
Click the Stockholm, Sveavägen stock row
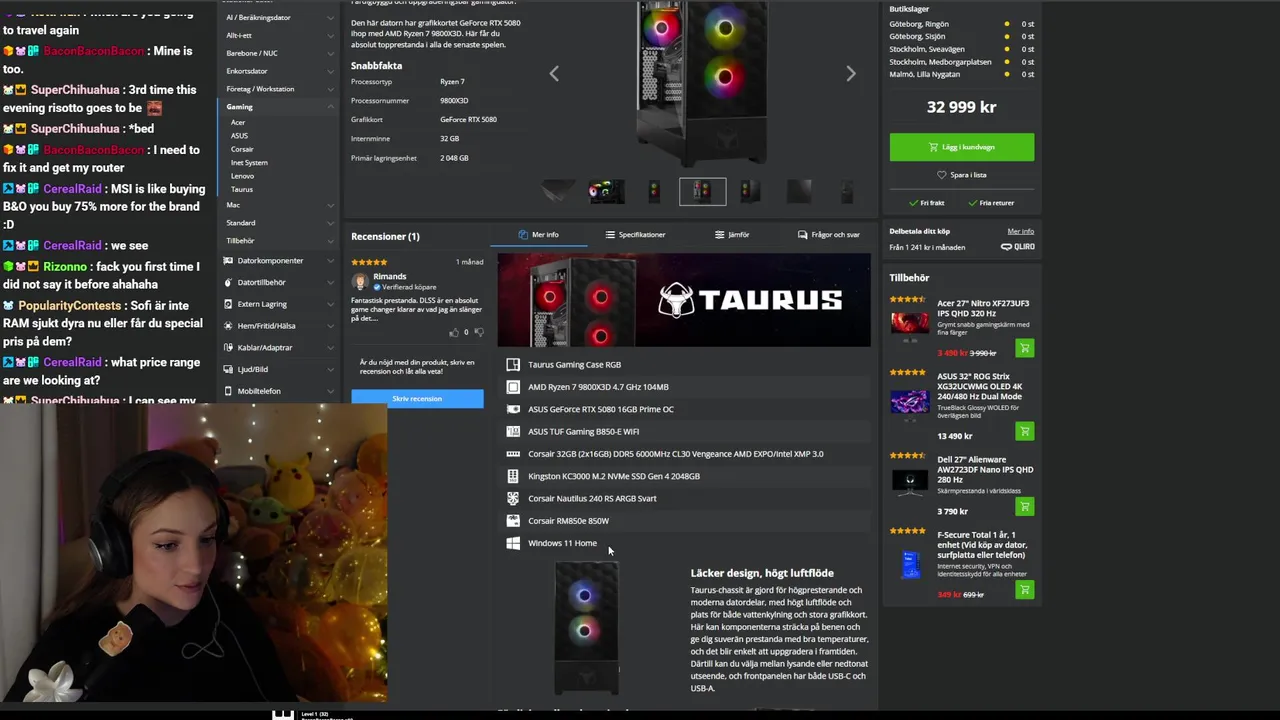click(962, 49)
